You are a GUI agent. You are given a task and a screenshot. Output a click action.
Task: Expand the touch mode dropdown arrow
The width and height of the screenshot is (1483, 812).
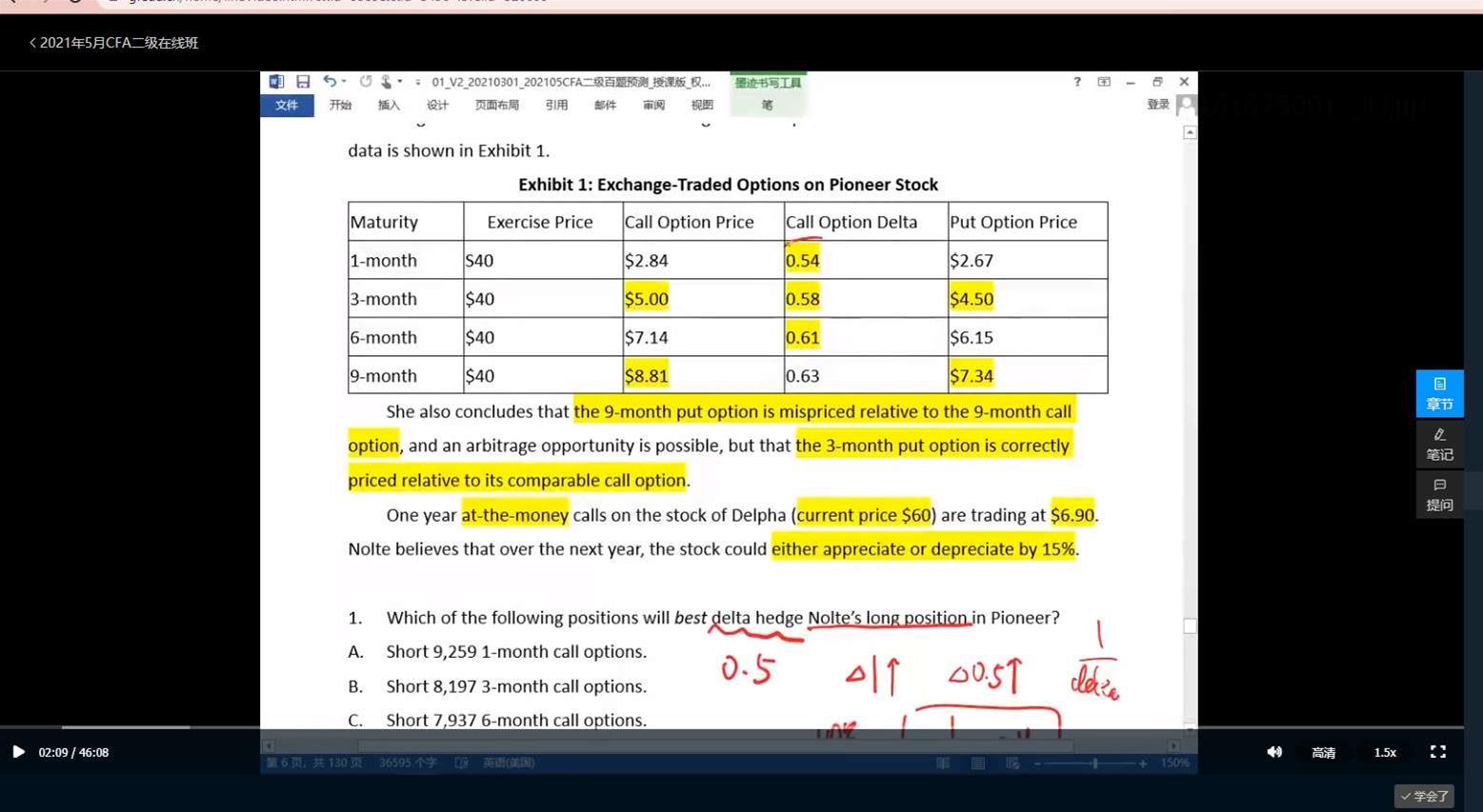[400, 82]
